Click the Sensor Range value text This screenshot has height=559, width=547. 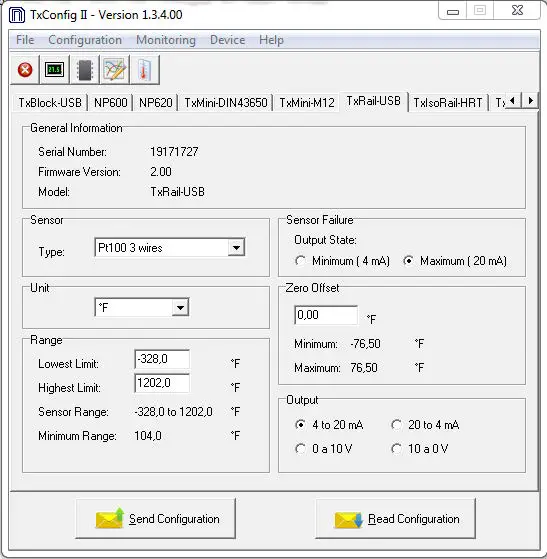tap(173, 412)
